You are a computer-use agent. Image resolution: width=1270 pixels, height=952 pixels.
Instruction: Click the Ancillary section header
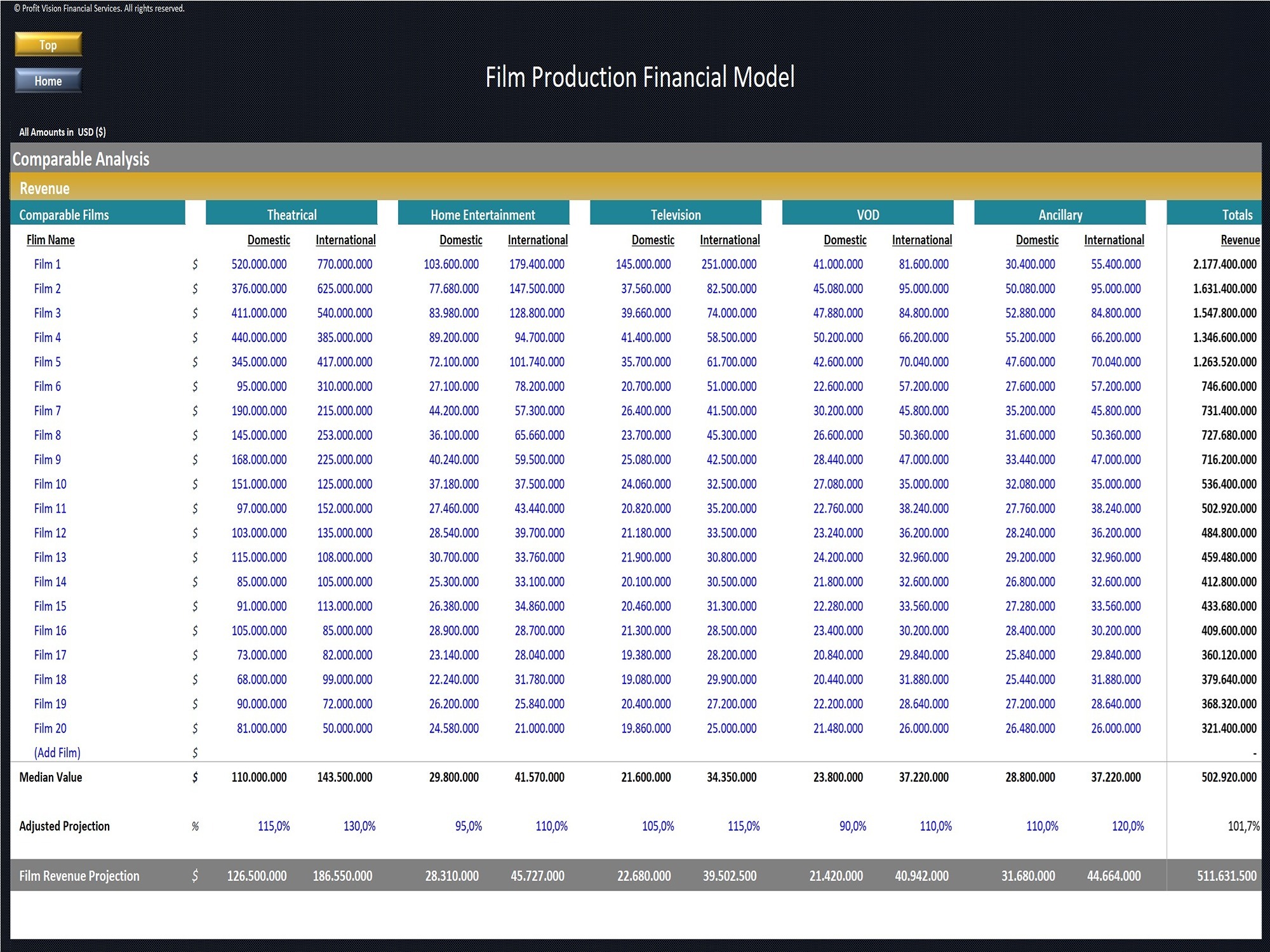pos(1059,214)
